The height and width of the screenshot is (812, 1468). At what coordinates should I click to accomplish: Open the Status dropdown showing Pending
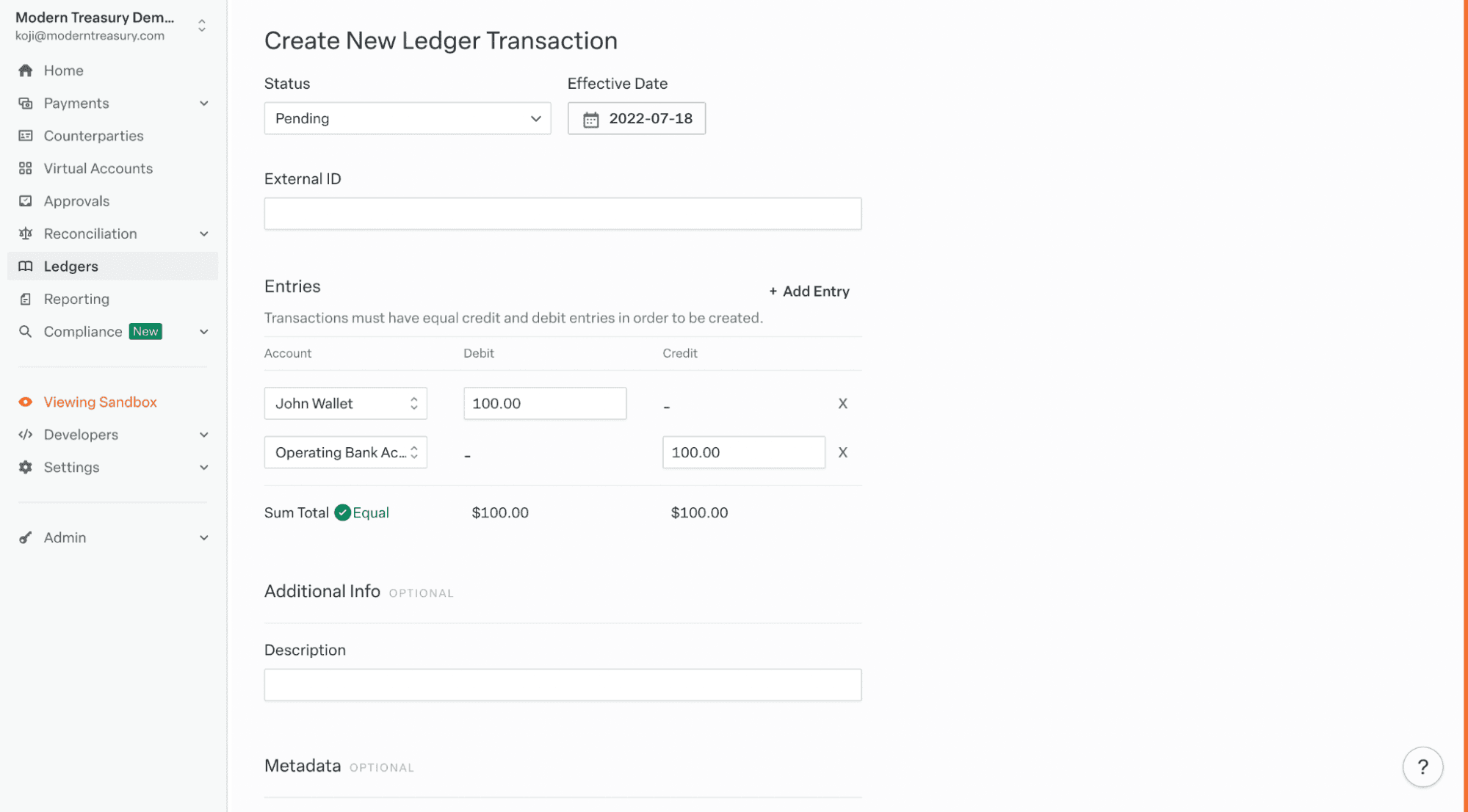[x=407, y=118]
